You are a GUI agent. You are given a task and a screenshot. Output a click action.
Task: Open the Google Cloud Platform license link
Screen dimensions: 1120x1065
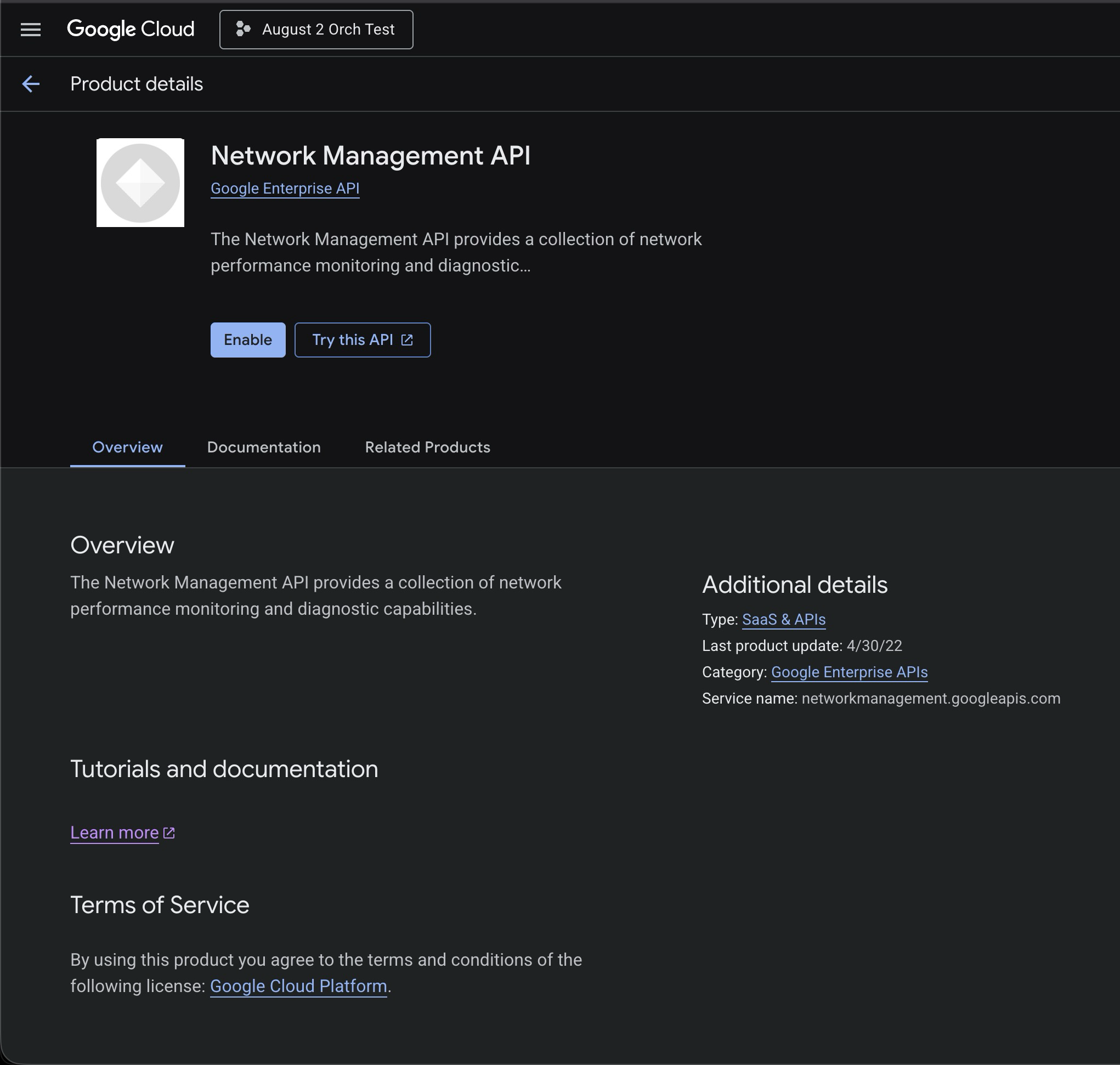298,986
